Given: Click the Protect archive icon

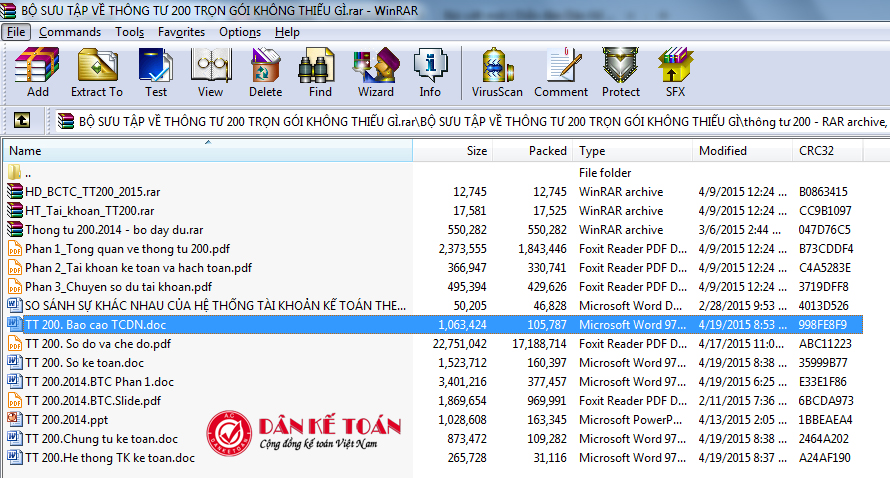Looking at the screenshot, I should pos(620,73).
